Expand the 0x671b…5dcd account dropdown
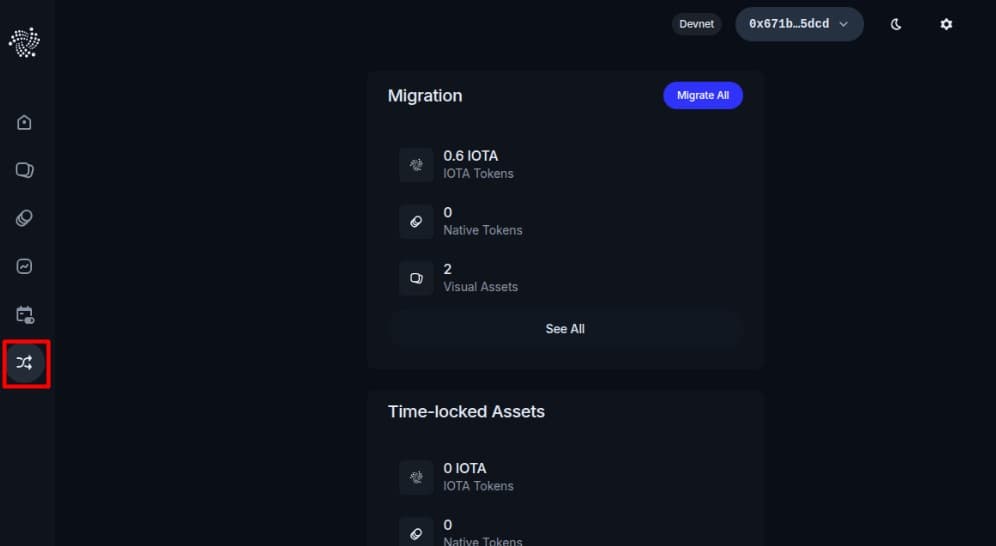The width and height of the screenshot is (996, 546). pyautogui.click(x=798, y=24)
